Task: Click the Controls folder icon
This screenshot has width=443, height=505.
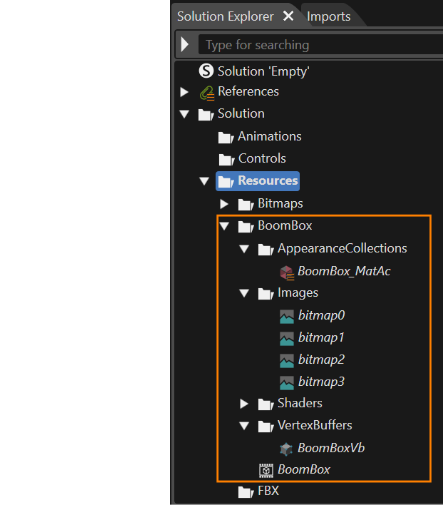Action: pyautogui.click(x=226, y=160)
